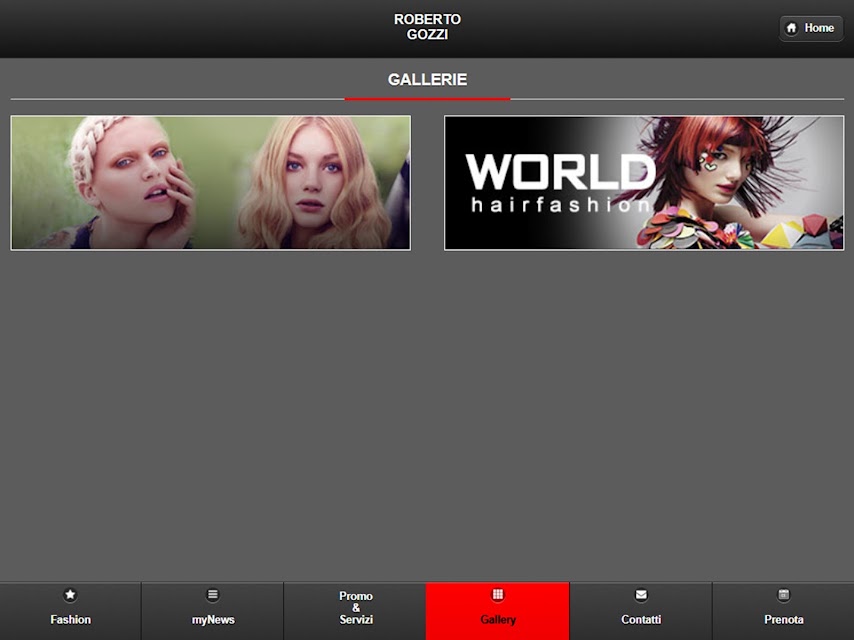This screenshot has height=640, width=854.
Task: Tap the calendar icon above Prenota
Action: coord(784,595)
